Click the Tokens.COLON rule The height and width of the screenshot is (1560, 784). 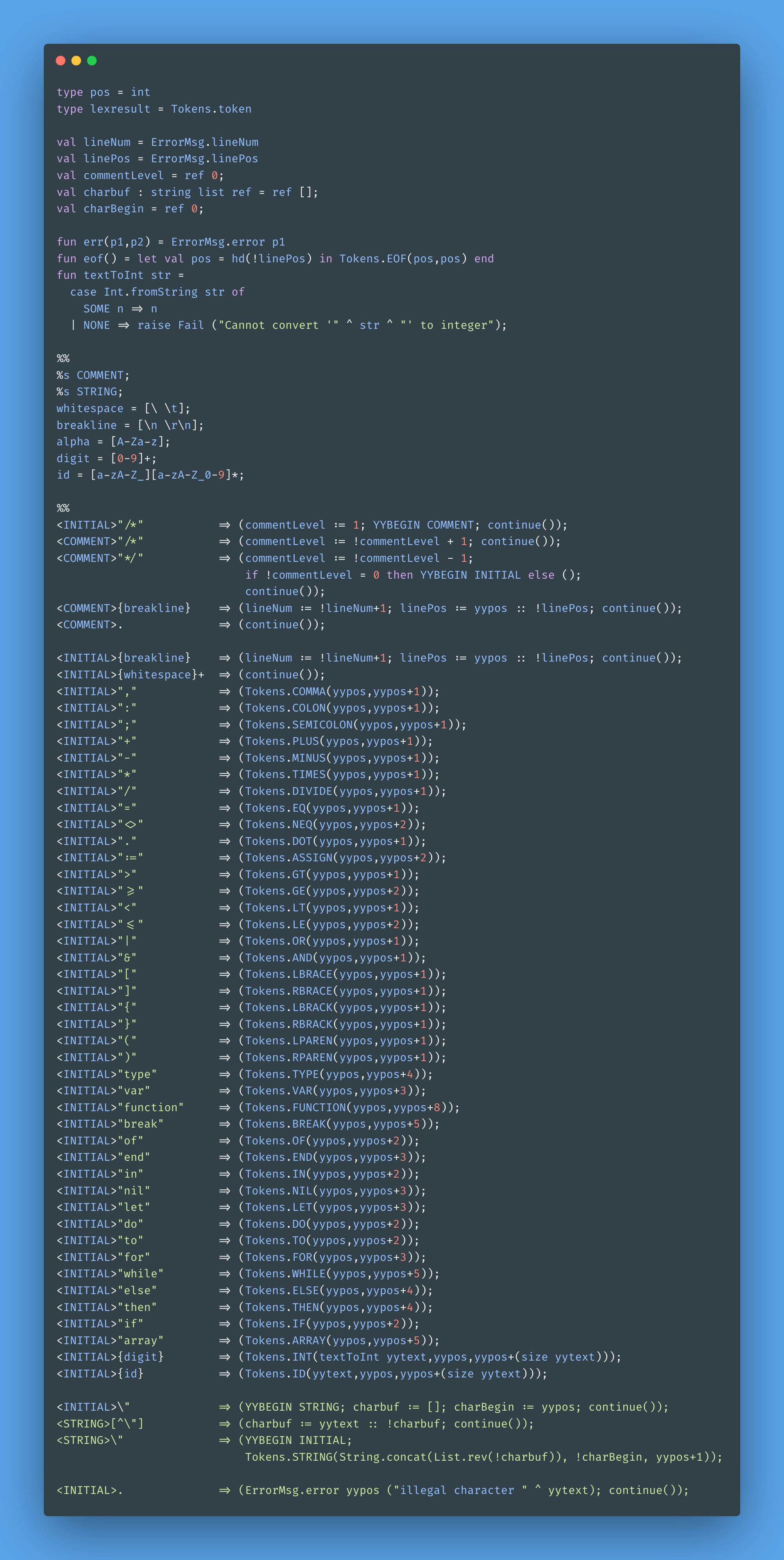tap(248, 708)
